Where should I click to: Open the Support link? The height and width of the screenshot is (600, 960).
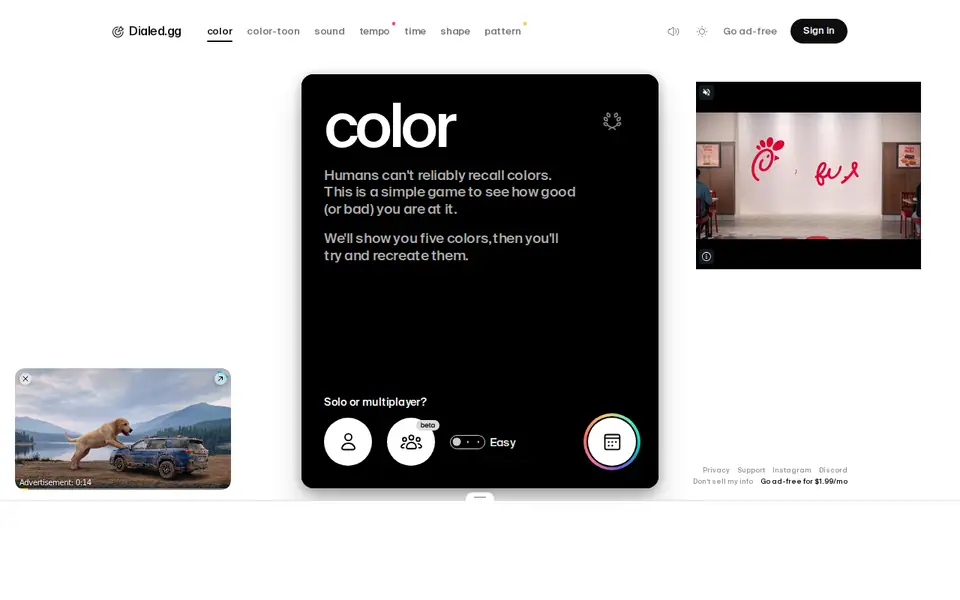[751, 470]
